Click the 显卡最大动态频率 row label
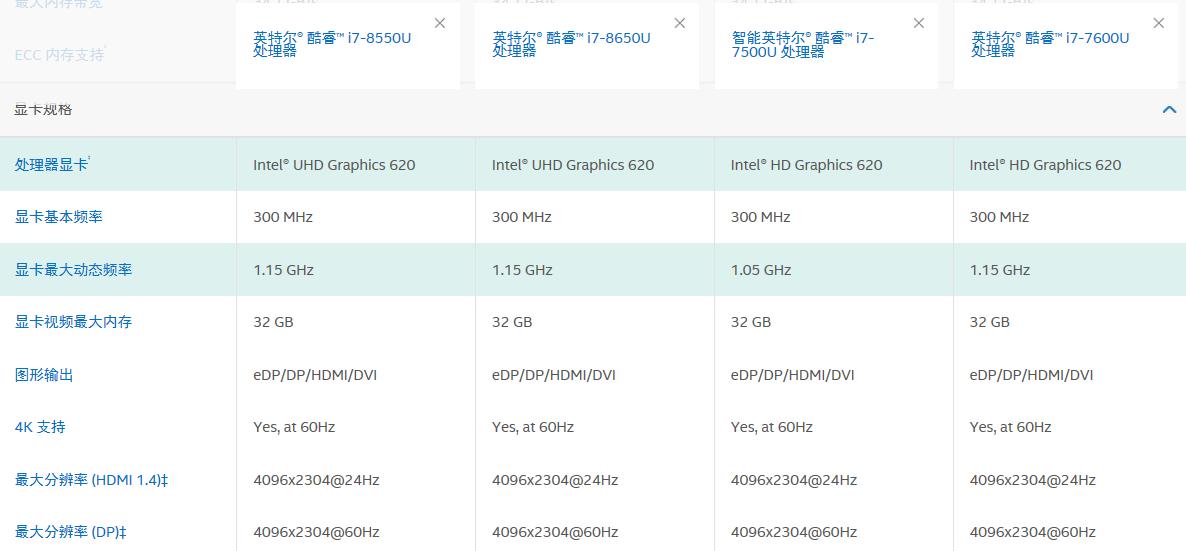The height and width of the screenshot is (551, 1186). click(73, 269)
